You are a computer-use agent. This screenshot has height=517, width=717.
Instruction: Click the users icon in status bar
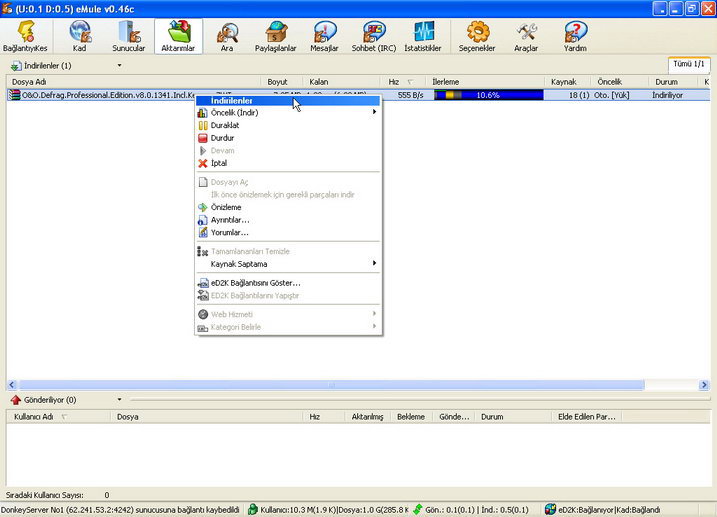[x=253, y=509]
